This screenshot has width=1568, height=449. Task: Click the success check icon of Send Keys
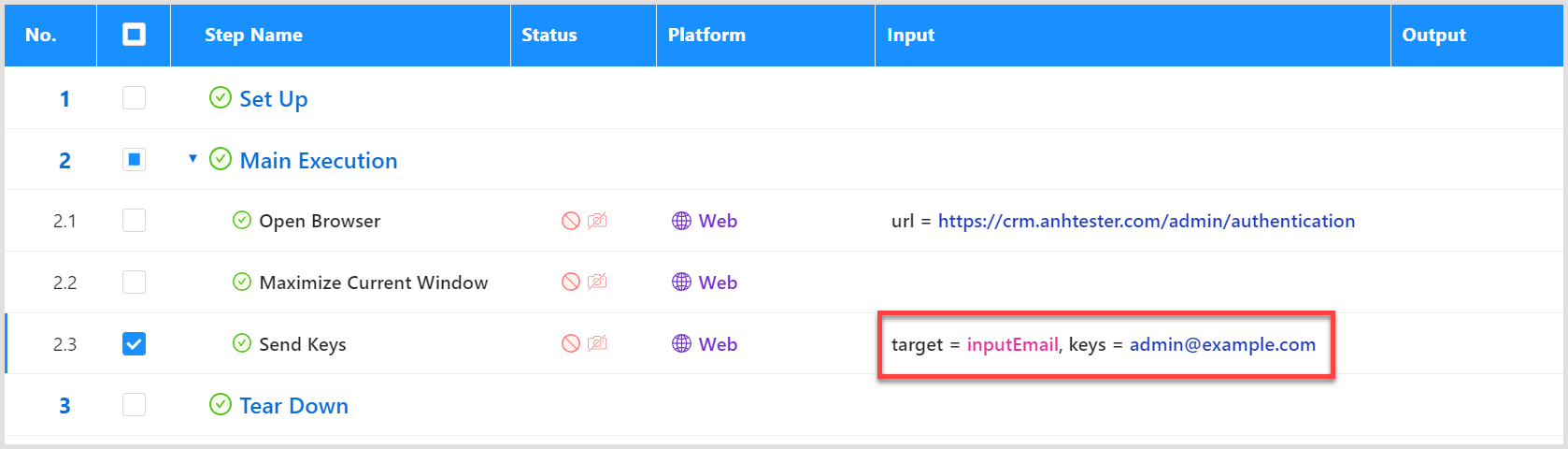click(242, 343)
